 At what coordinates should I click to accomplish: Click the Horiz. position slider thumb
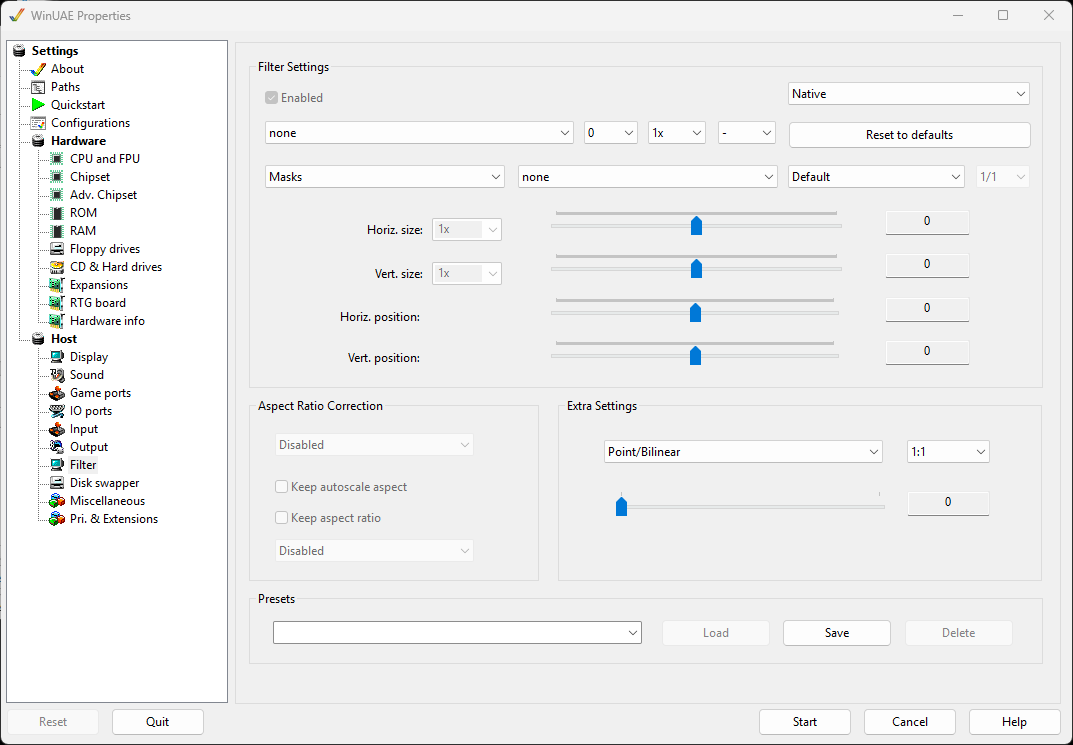[x=695, y=313]
